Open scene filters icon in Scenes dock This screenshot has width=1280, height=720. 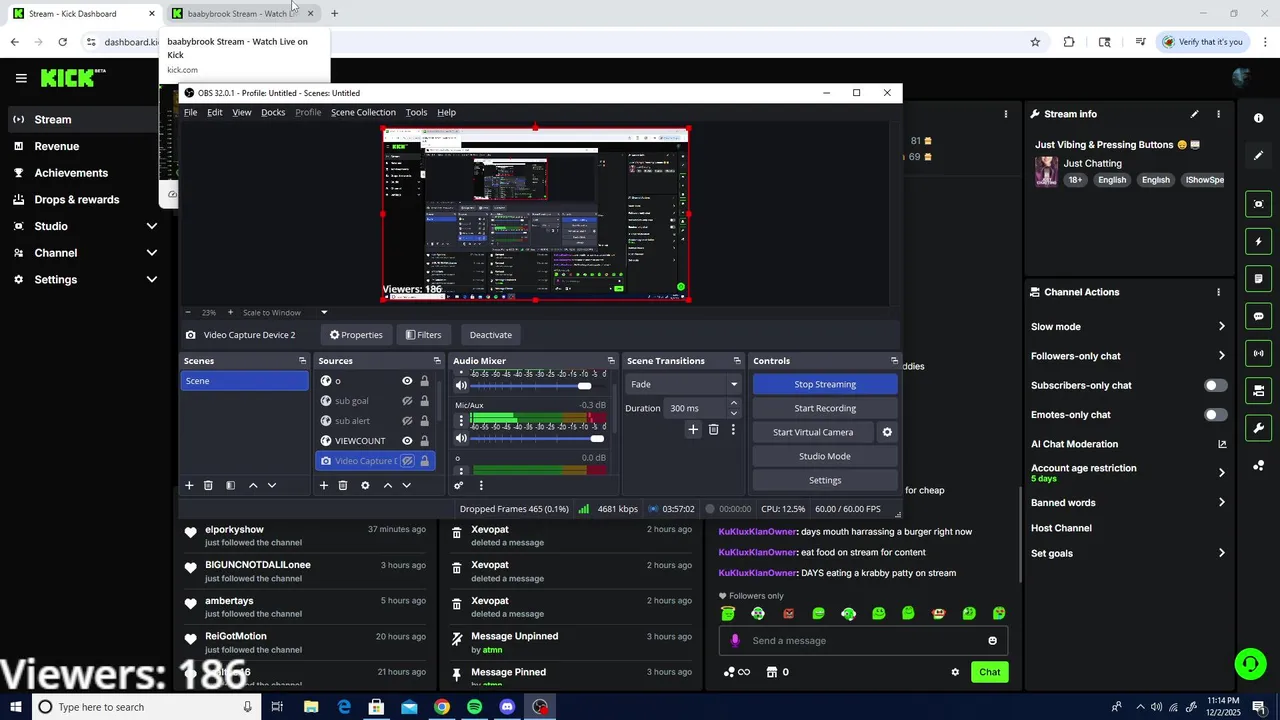pyautogui.click(x=230, y=485)
